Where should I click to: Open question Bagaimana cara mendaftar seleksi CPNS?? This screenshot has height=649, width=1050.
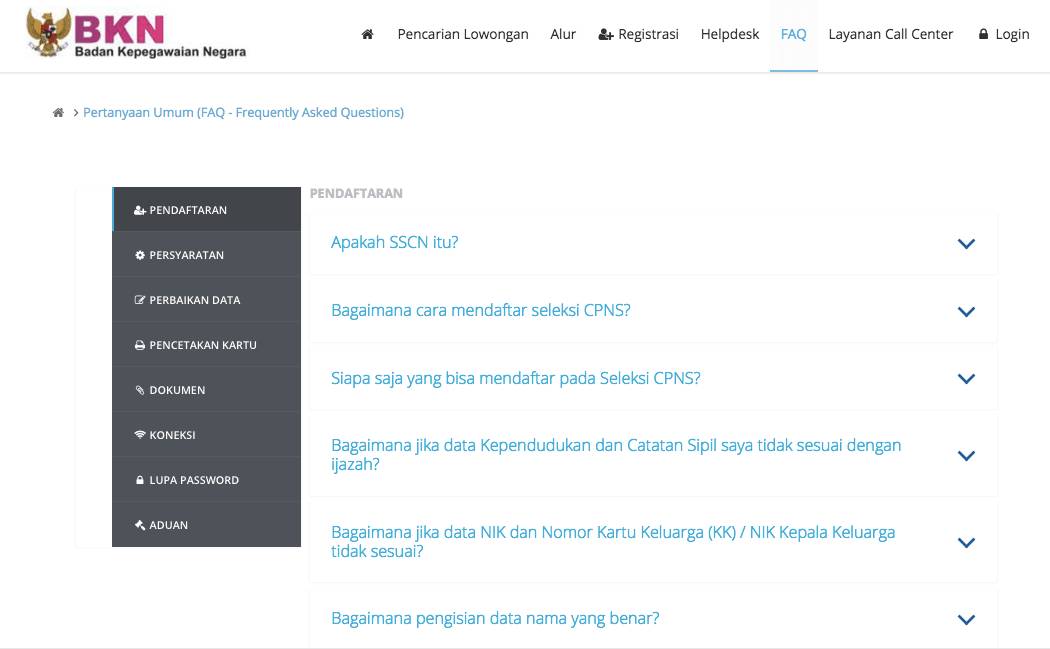[481, 311]
